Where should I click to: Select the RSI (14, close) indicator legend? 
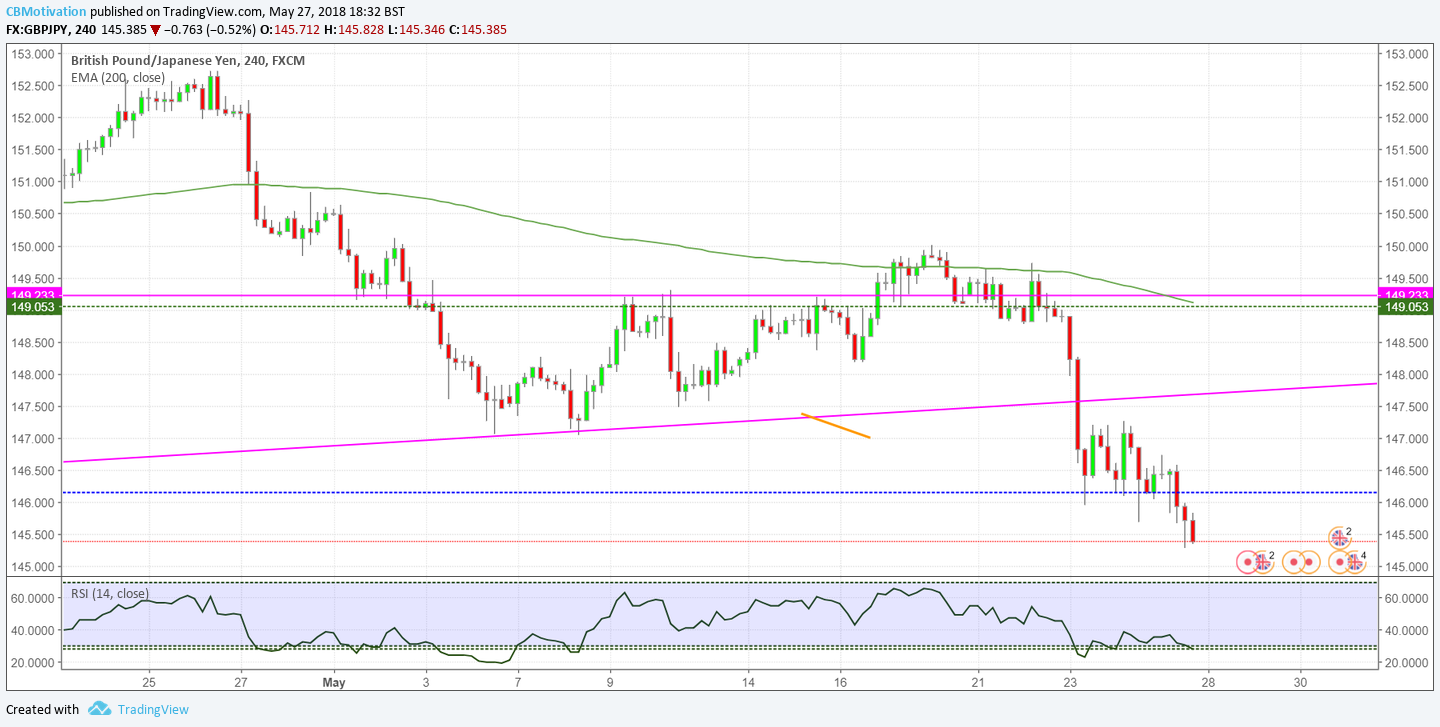[x=110, y=594]
